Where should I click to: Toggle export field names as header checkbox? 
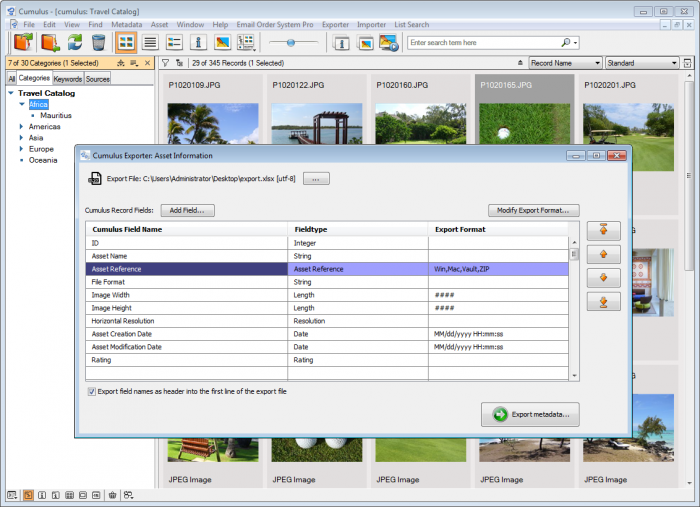pos(92,391)
